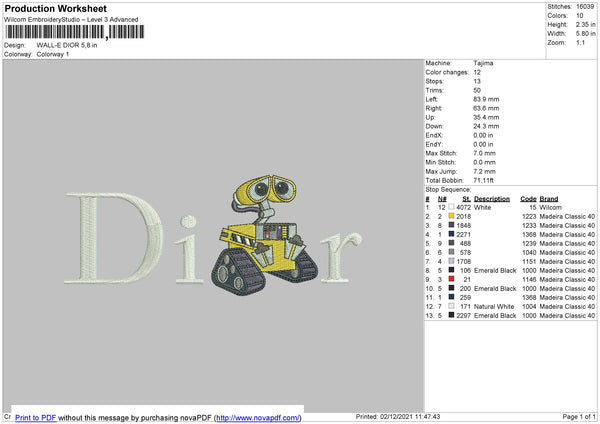Click the Up value '35.4 mm'
Image resolution: width=600 pixels, height=424 pixels.
[486, 117]
